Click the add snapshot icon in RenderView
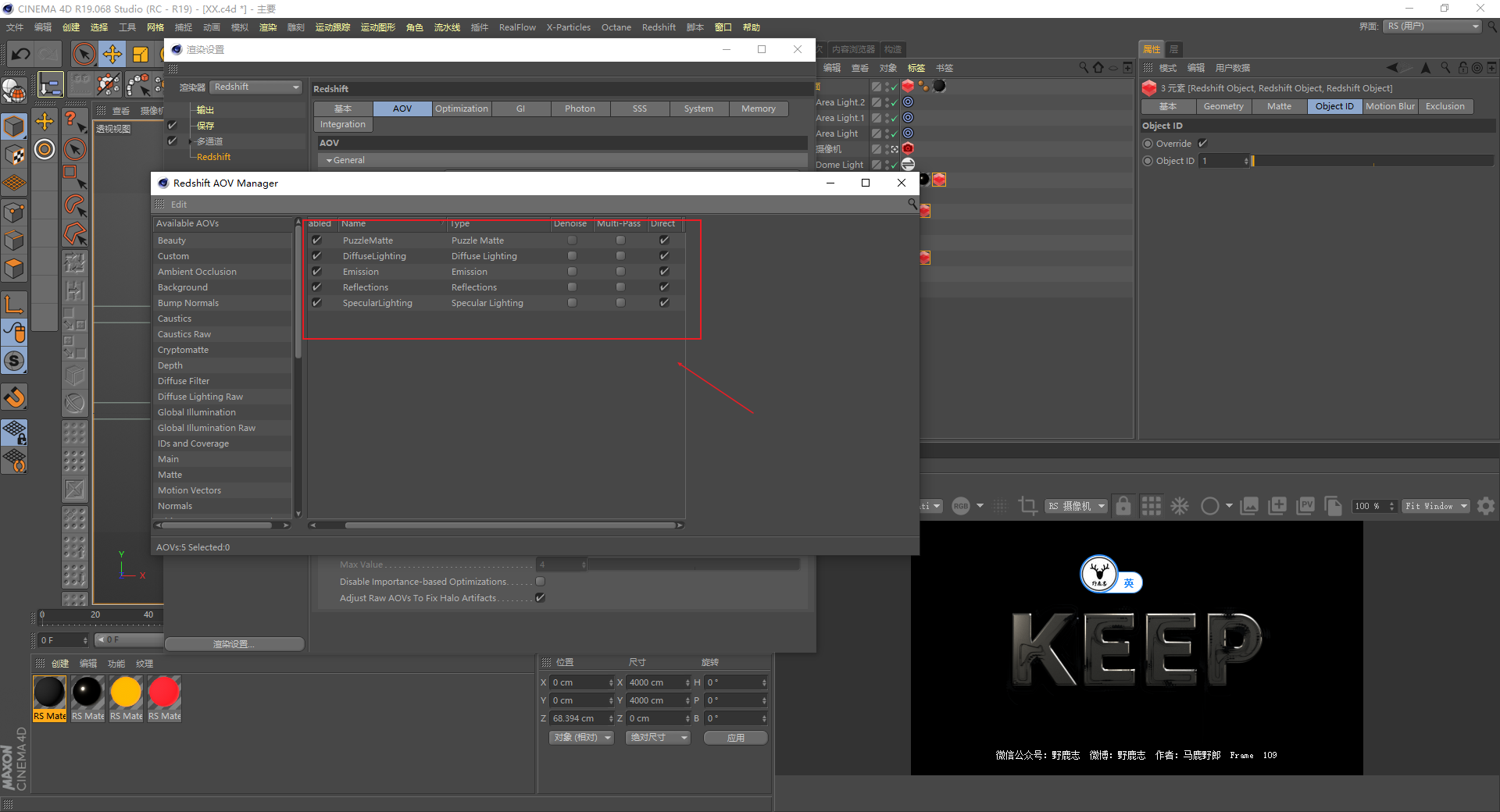Image resolution: width=1500 pixels, height=812 pixels. (x=1277, y=506)
